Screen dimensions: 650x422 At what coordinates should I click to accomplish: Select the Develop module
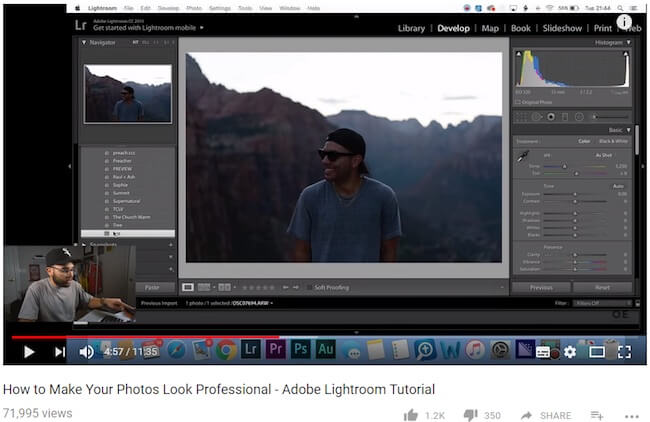(454, 28)
